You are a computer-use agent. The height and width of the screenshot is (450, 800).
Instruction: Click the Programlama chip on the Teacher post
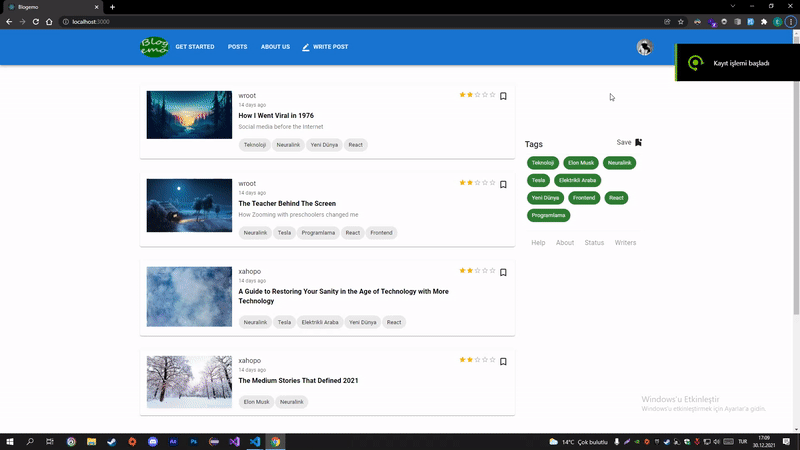coord(318,233)
